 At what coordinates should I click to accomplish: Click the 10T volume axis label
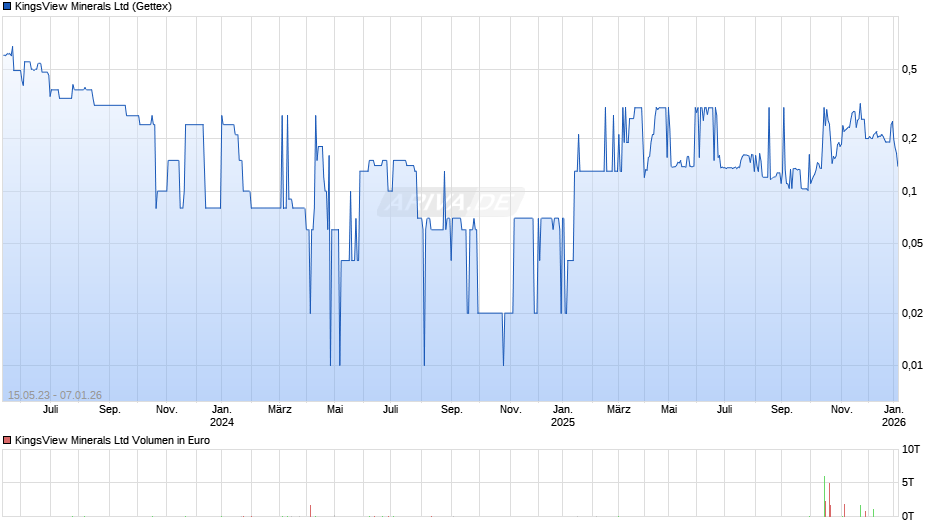pyautogui.click(x=911, y=449)
